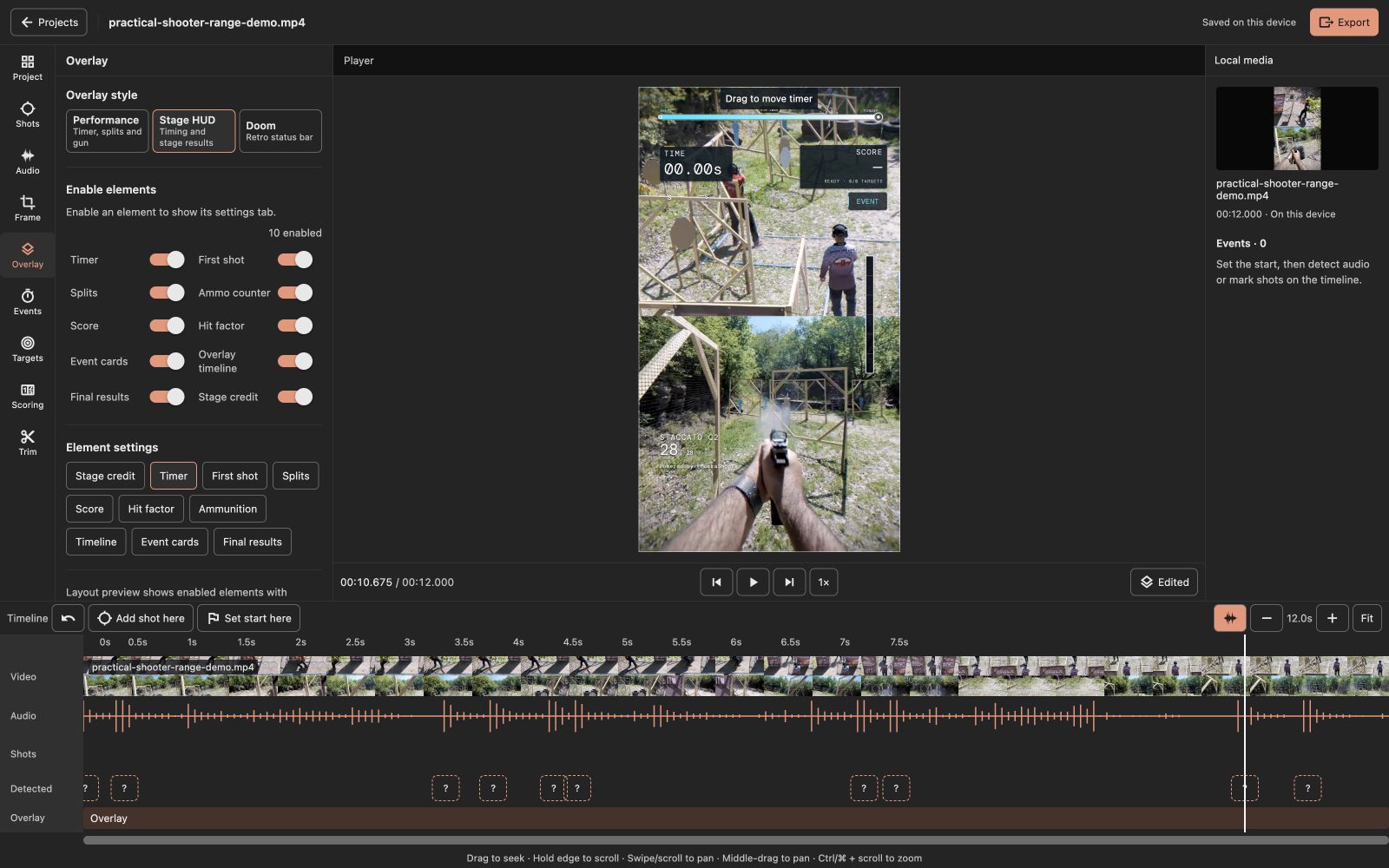Click the timeline undo icon
Image resolution: width=1389 pixels, height=868 pixels.
tap(68, 618)
